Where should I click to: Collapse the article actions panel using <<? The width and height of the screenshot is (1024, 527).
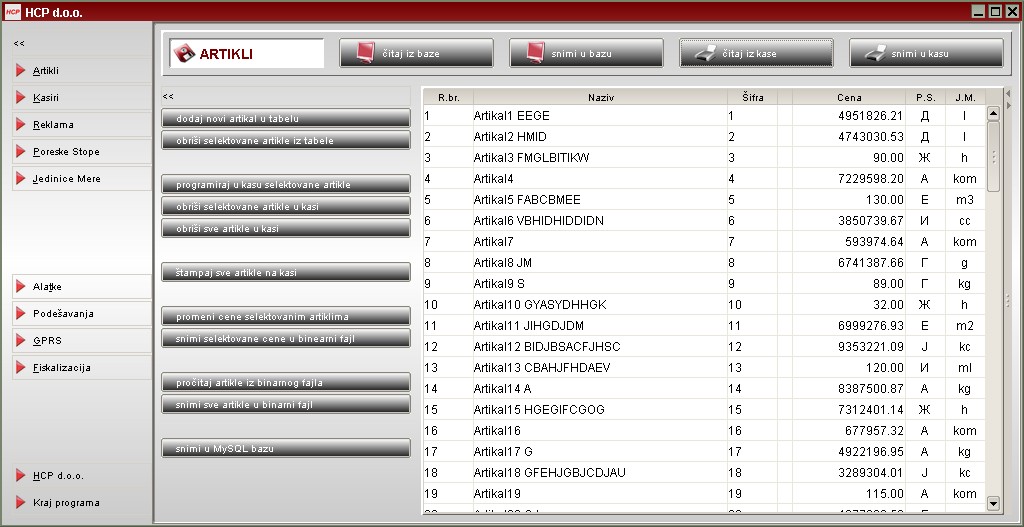[x=168, y=97]
